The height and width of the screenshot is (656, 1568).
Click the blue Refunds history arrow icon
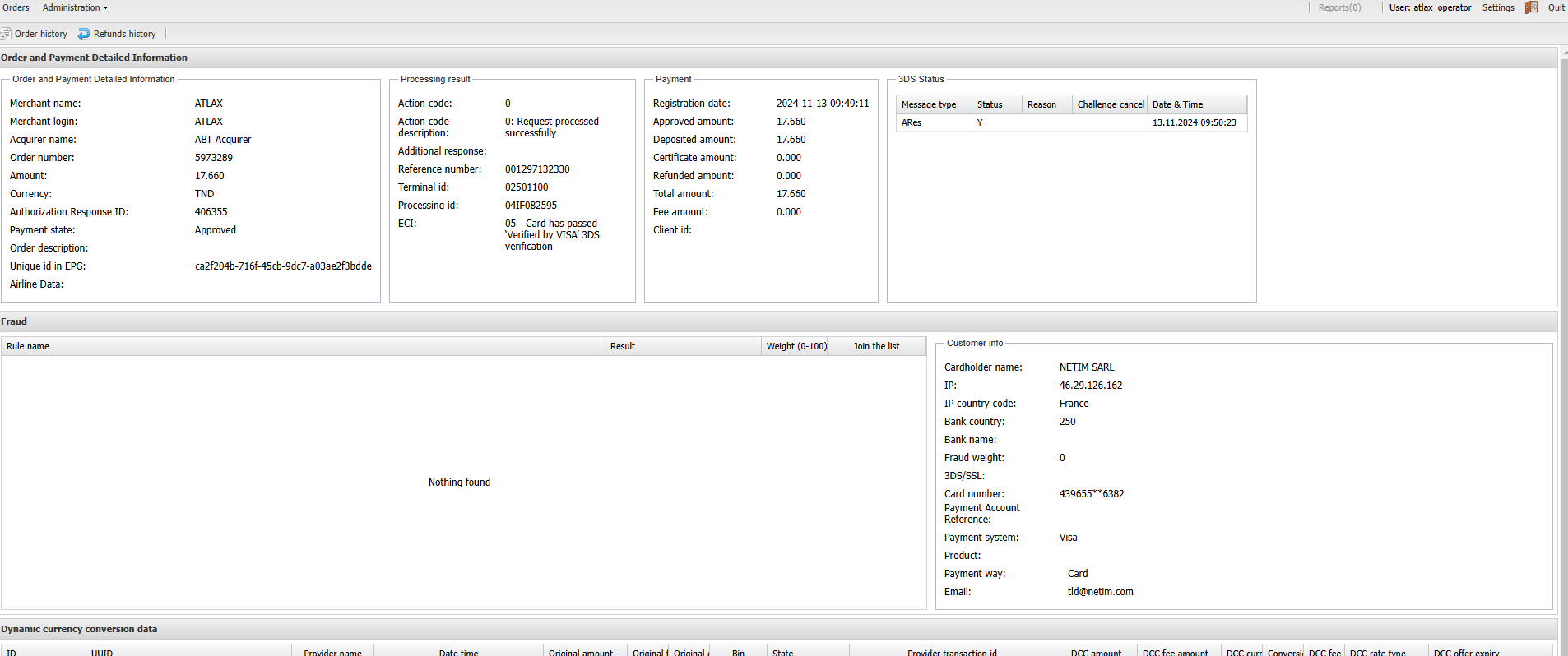(x=84, y=34)
